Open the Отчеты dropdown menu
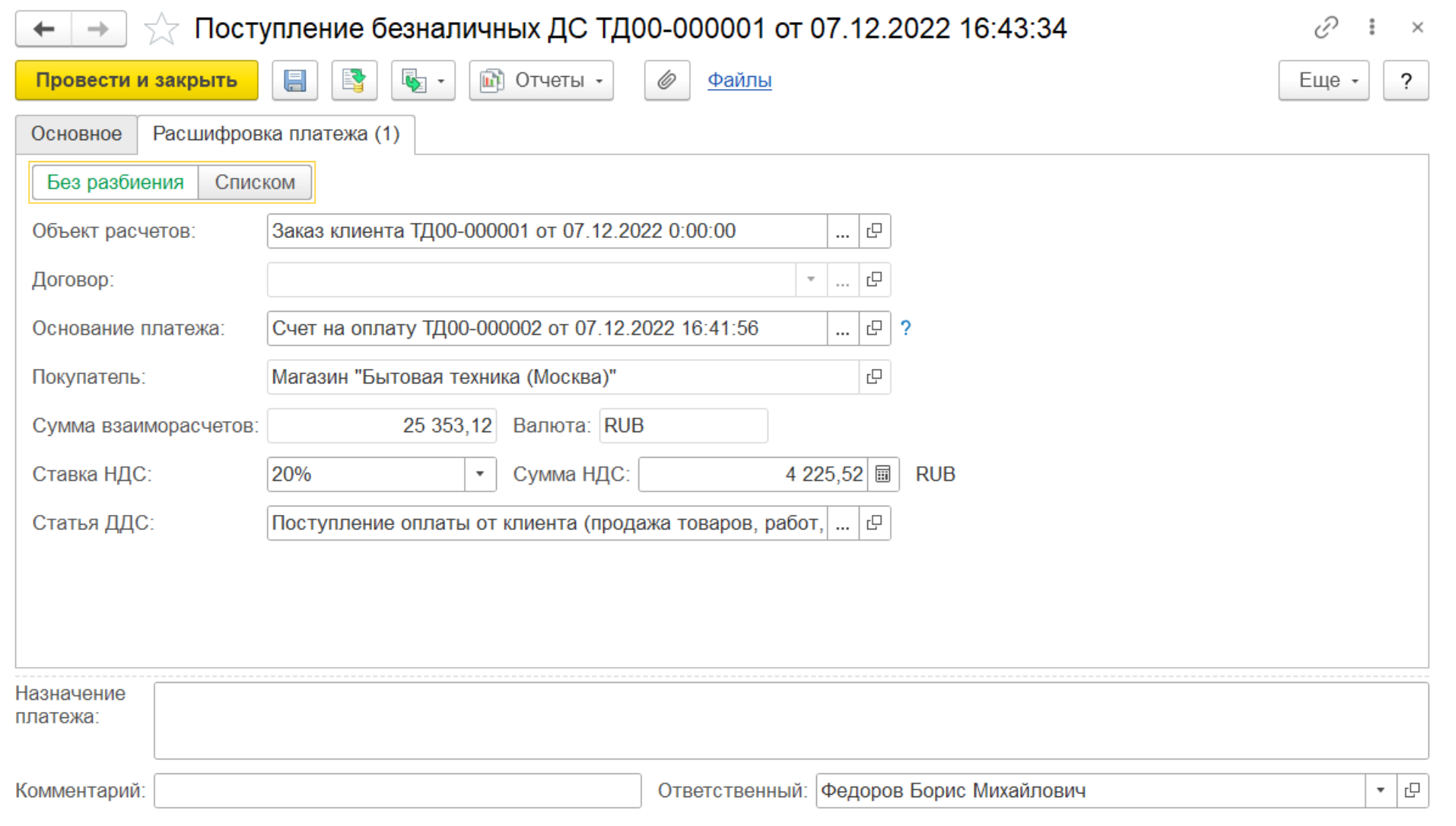 [541, 81]
